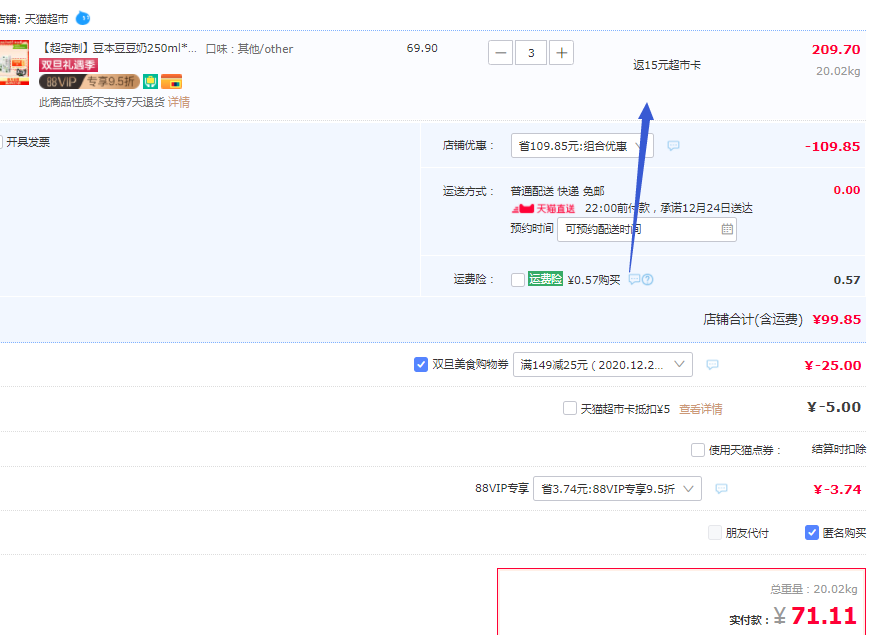Click the quantity input field showing 3

pyautogui.click(x=531, y=53)
